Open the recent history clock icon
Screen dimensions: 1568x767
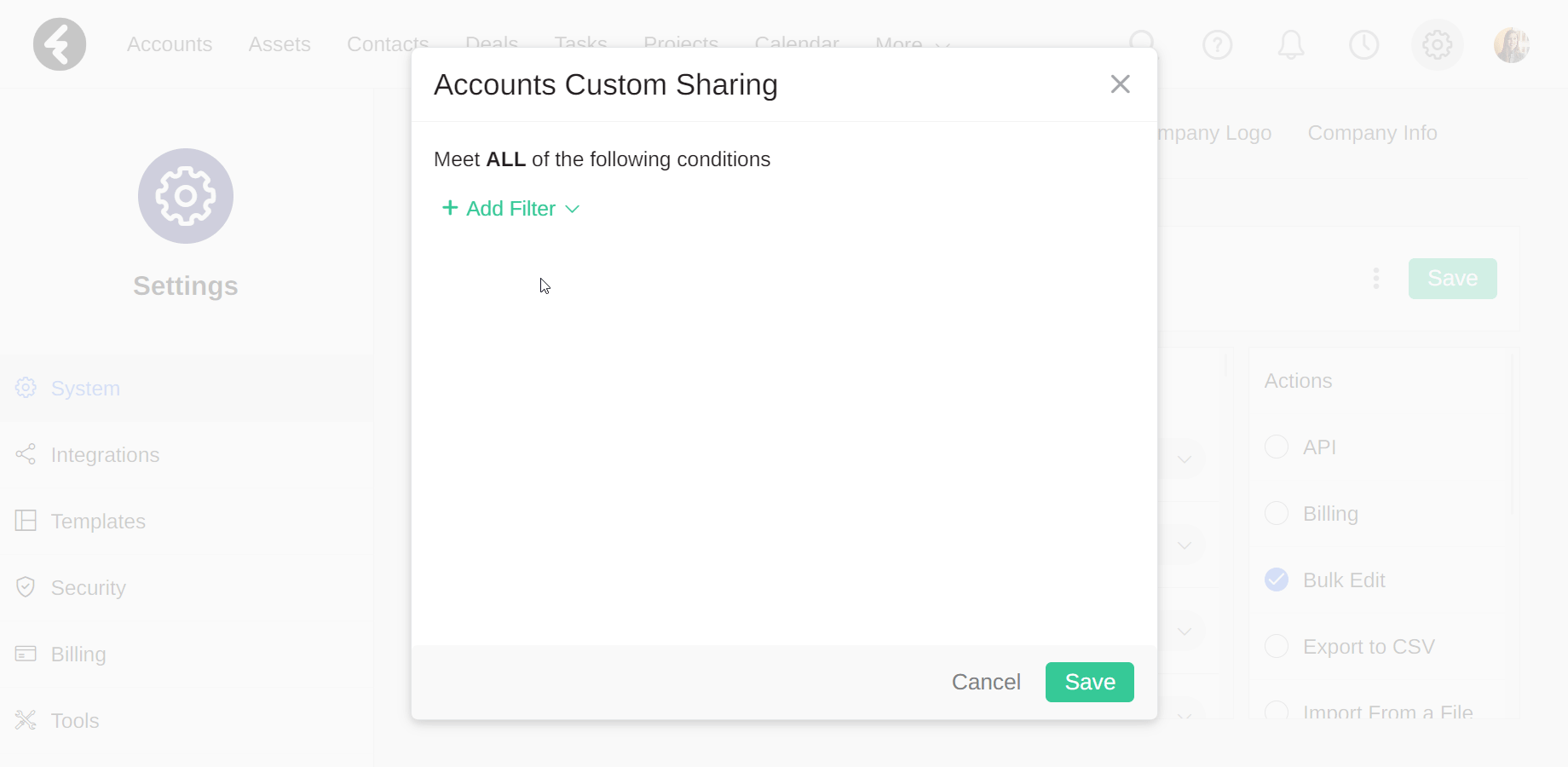pos(1363,44)
